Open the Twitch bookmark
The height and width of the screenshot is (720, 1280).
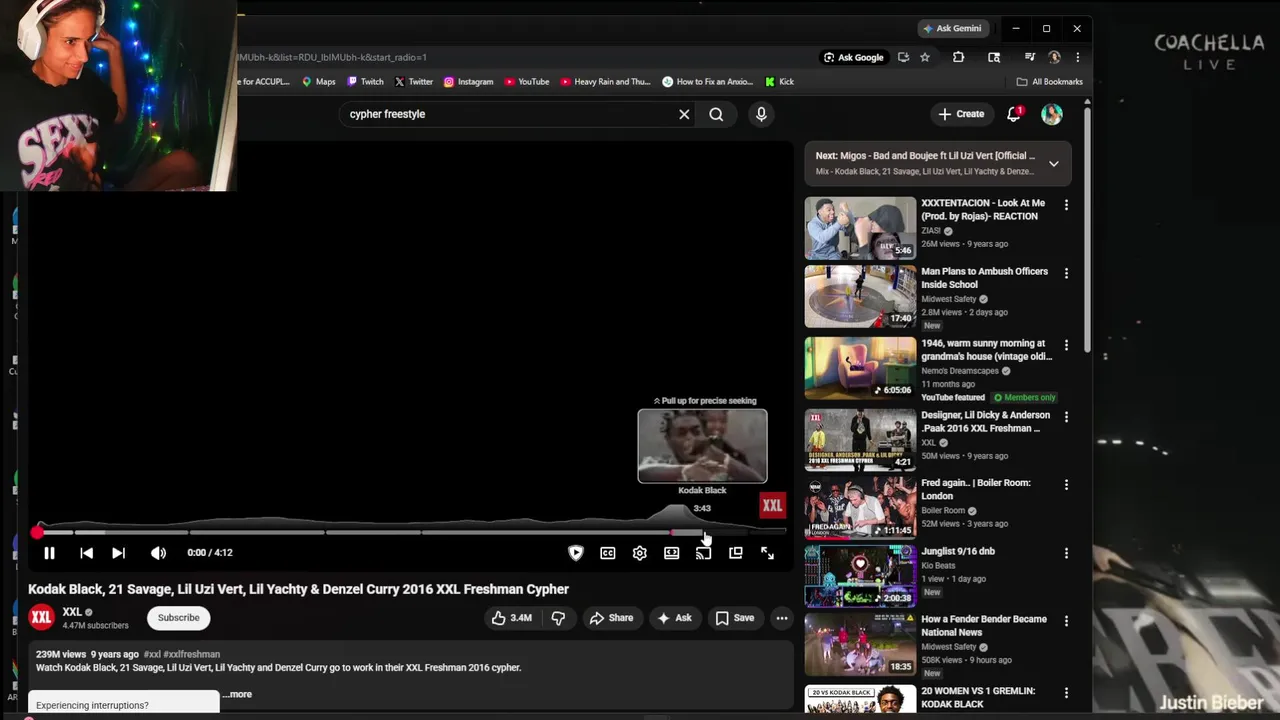[365, 82]
